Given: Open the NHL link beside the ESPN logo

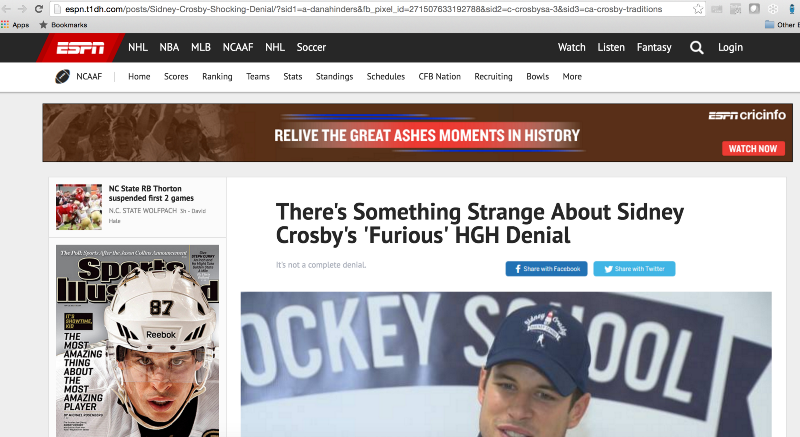Looking at the screenshot, I should pos(138,47).
